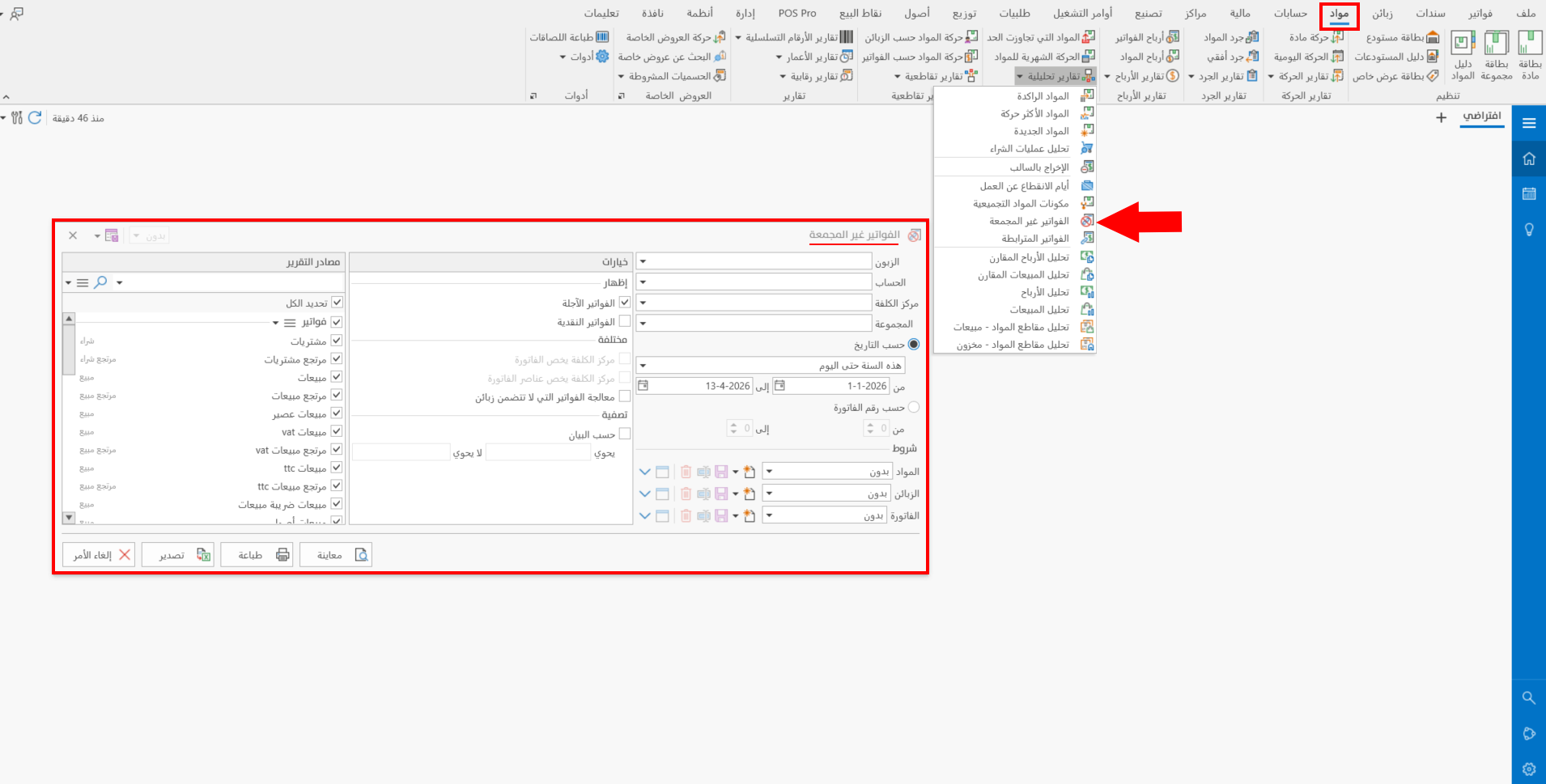Click the search magnifier in مصادر التقرير
The image size is (1546, 784).
pos(100,282)
